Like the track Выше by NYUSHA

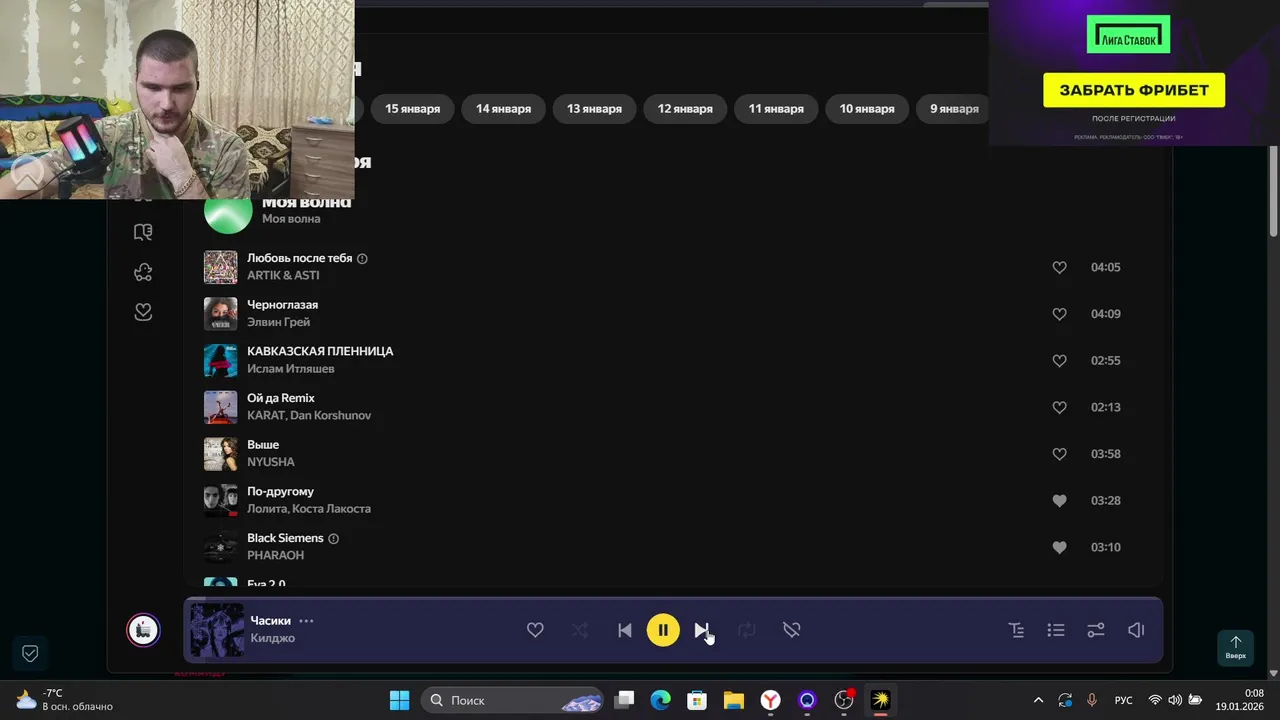(x=1060, y=454)
